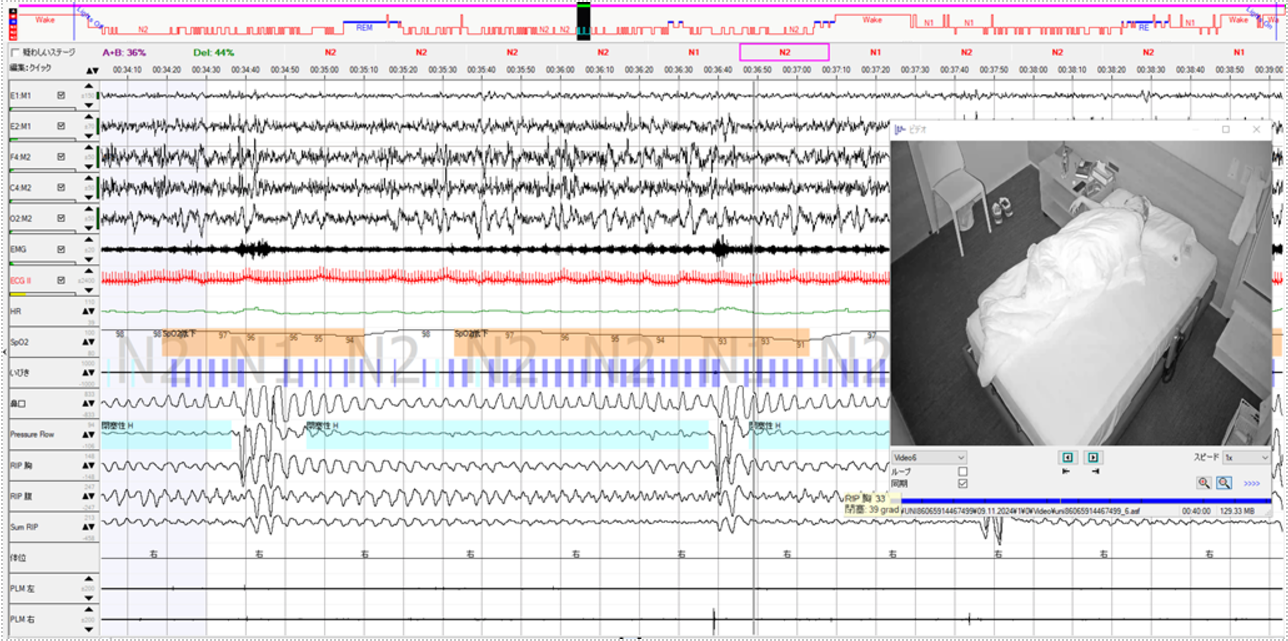Step video back one frame
The image size is (1288, 641).
[1068, 457]
